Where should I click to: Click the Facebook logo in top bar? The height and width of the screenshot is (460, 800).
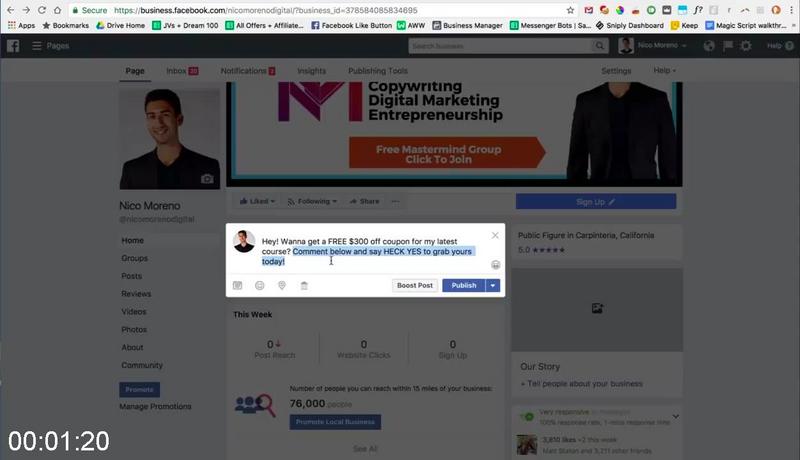13,46
